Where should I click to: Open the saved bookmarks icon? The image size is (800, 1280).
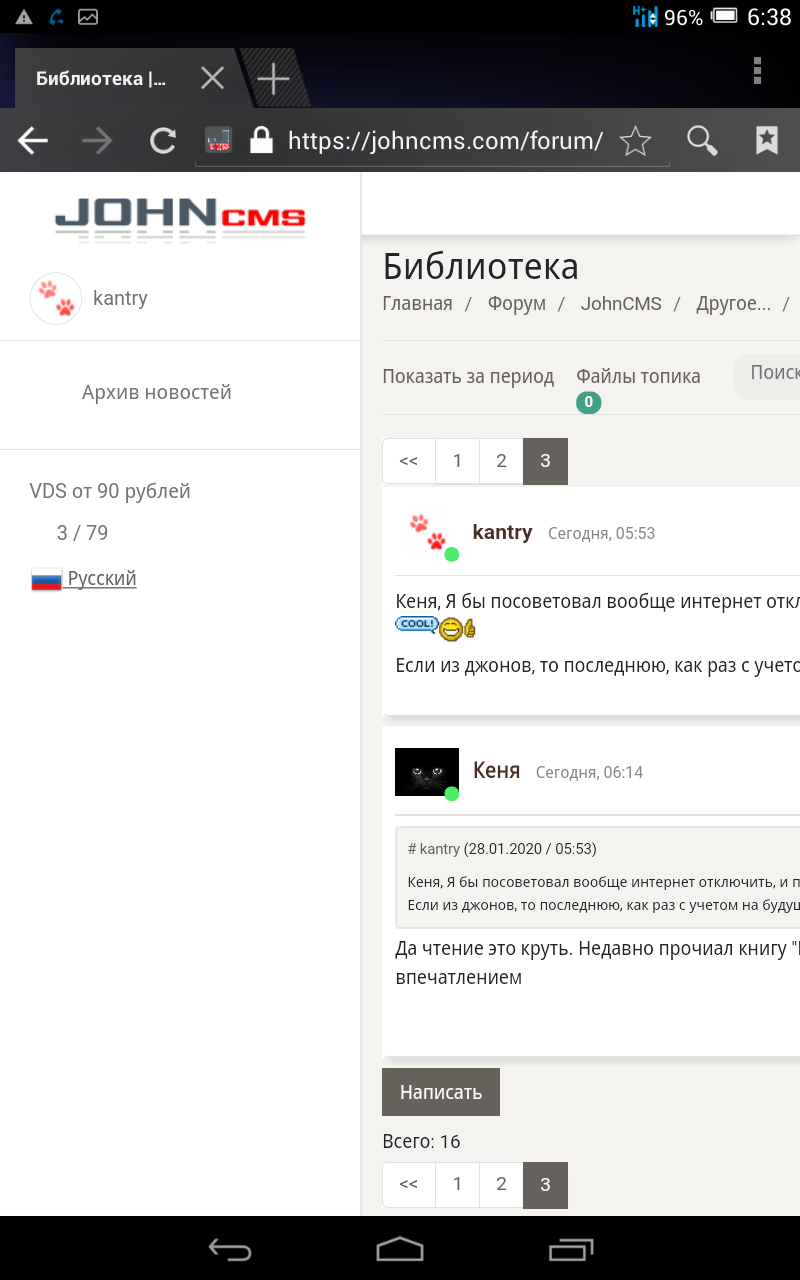coord(766,141)
